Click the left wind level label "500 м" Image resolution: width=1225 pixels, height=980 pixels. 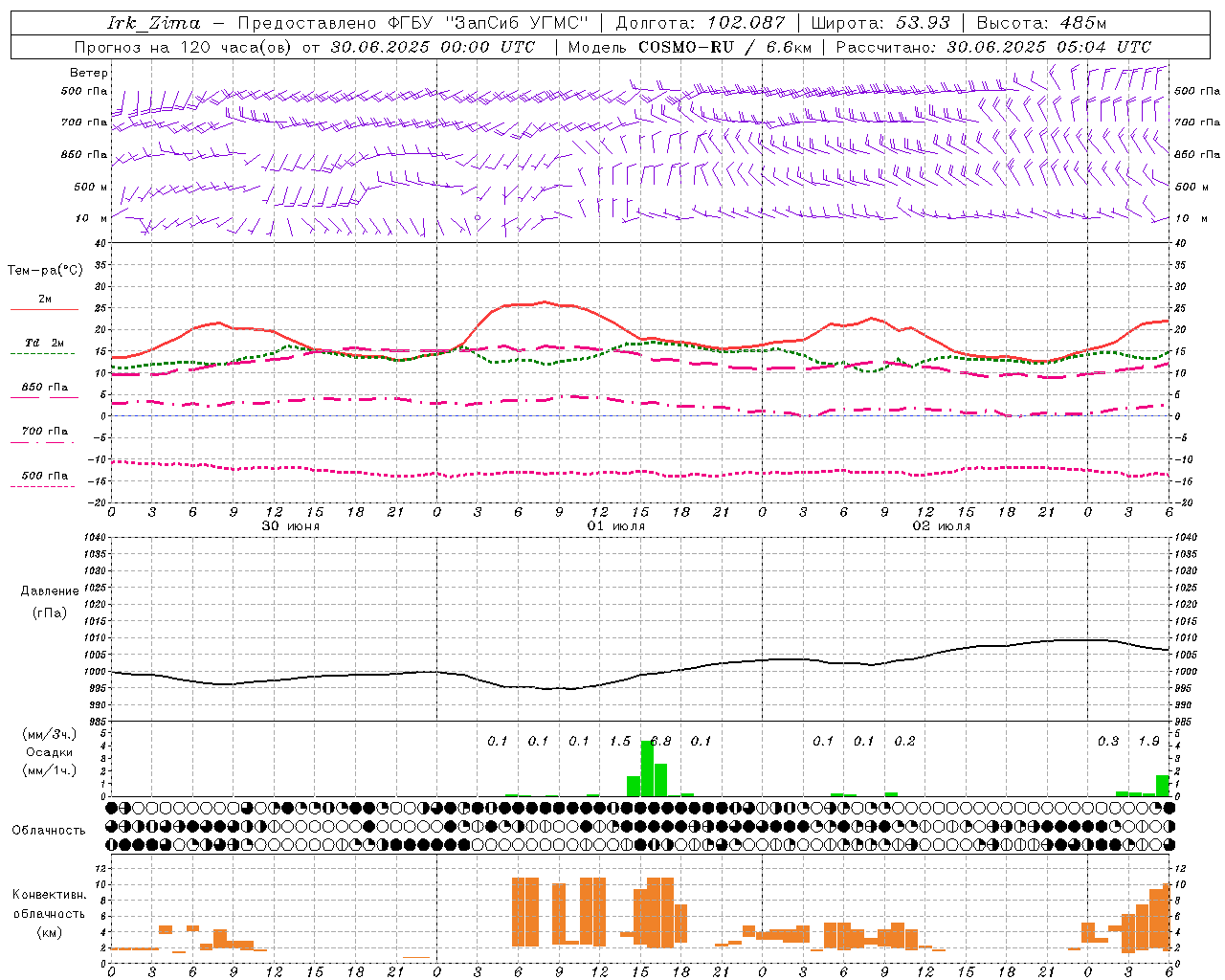(92, 187)
